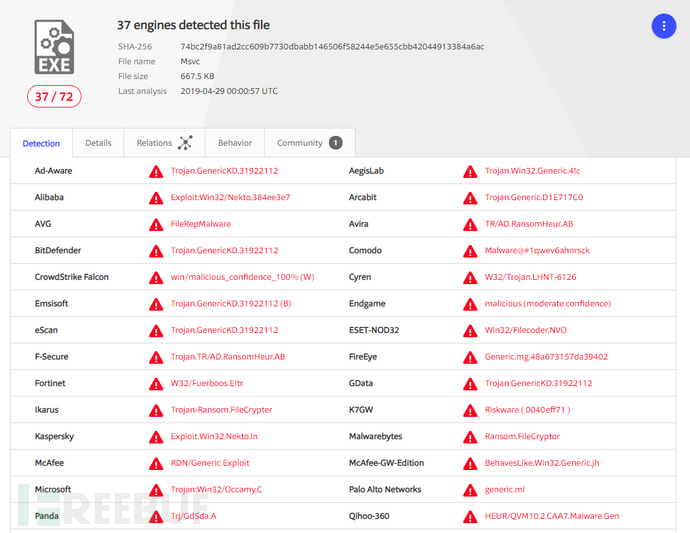Click AVG's FileRepMalware result
Image resolution: width=690 pixels, height=533 pixels.
pyautogui.click(x=201, y=224)
